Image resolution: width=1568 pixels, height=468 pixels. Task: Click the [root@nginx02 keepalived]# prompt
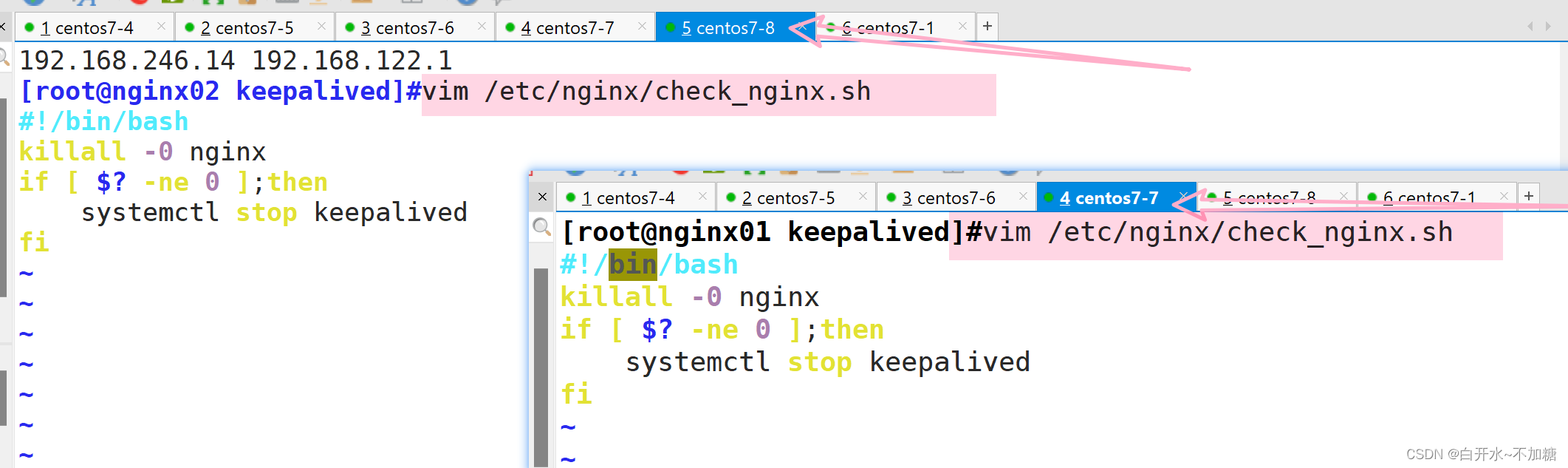[x=220, y=92]
